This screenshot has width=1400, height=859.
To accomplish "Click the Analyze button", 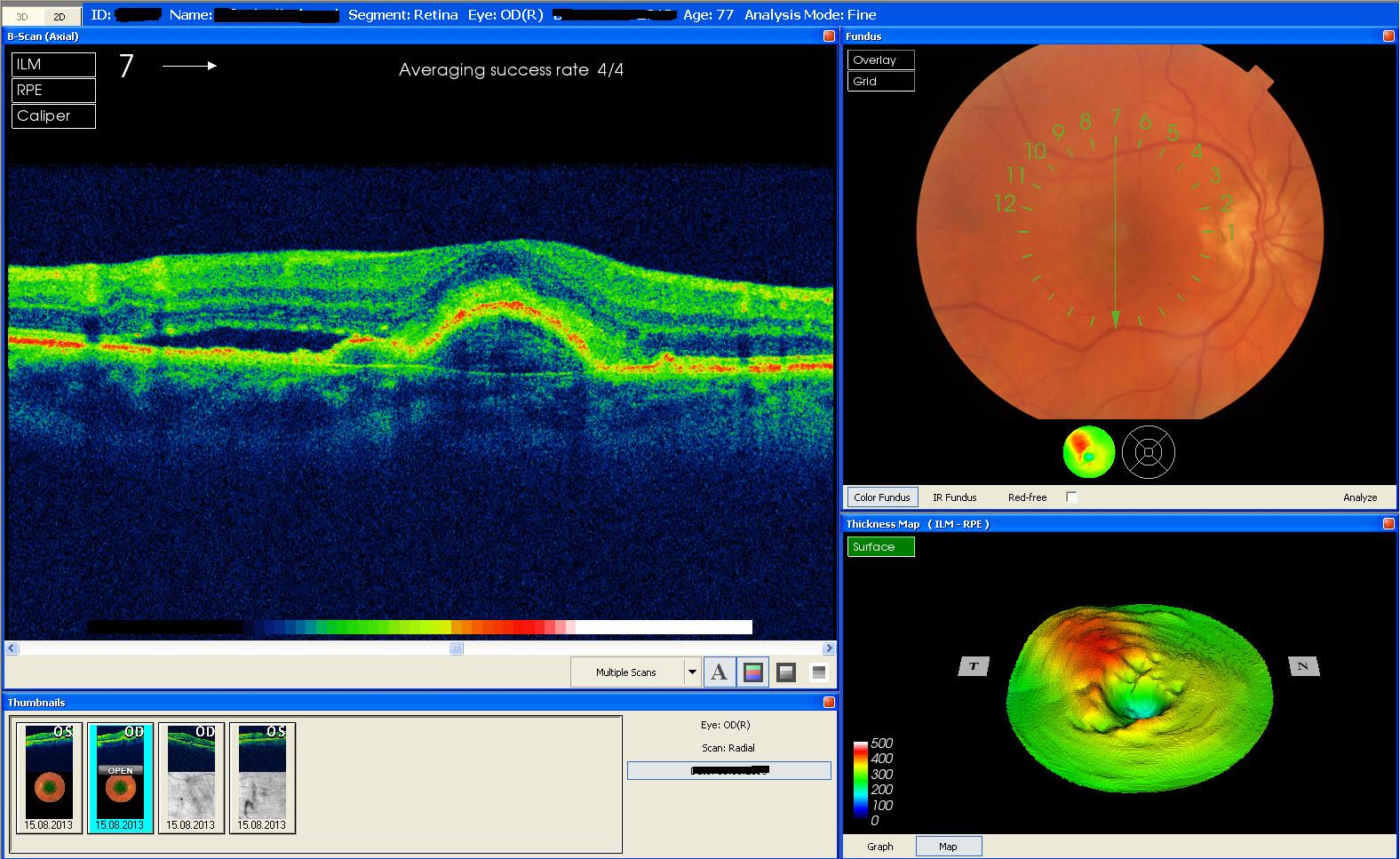I will coord(1359,497).
